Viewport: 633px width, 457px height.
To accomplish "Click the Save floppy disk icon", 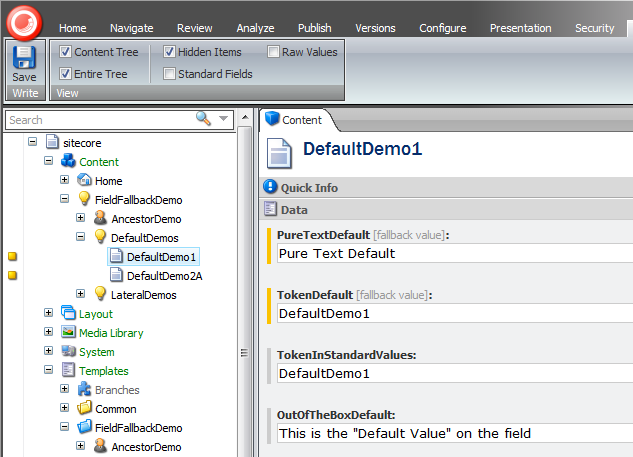I will point(24,57).
